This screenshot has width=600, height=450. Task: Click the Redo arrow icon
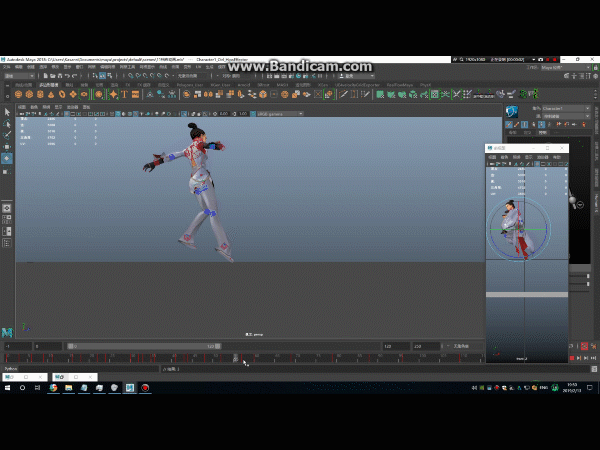[75, 76]
